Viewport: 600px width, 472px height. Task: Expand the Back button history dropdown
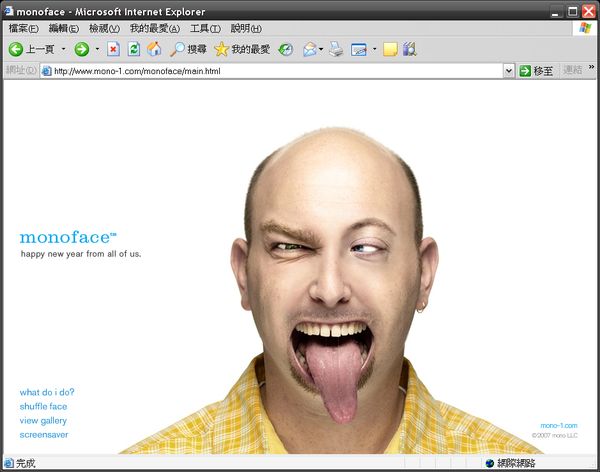[x=64, y=49]
